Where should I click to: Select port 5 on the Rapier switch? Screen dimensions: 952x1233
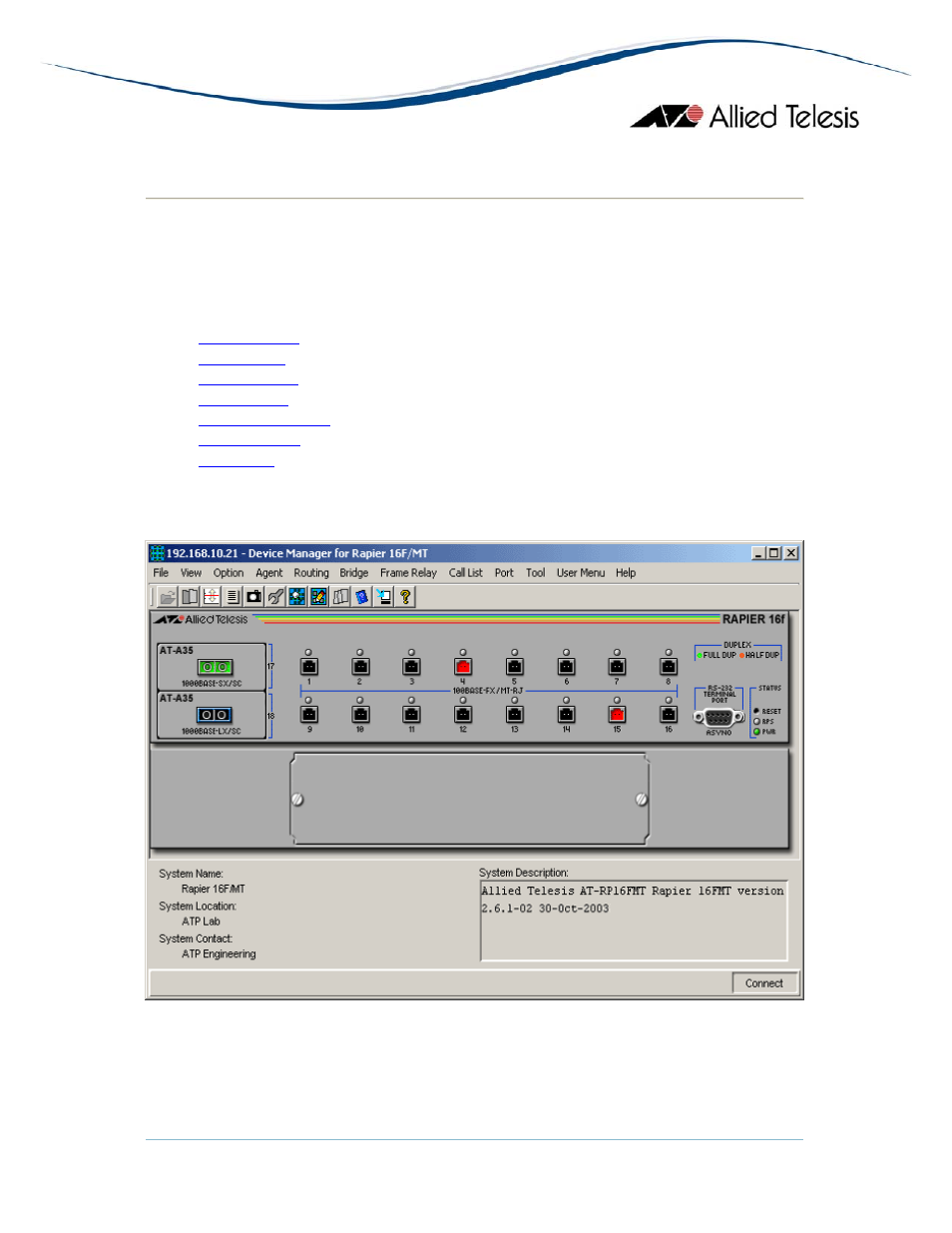(515, 666)
